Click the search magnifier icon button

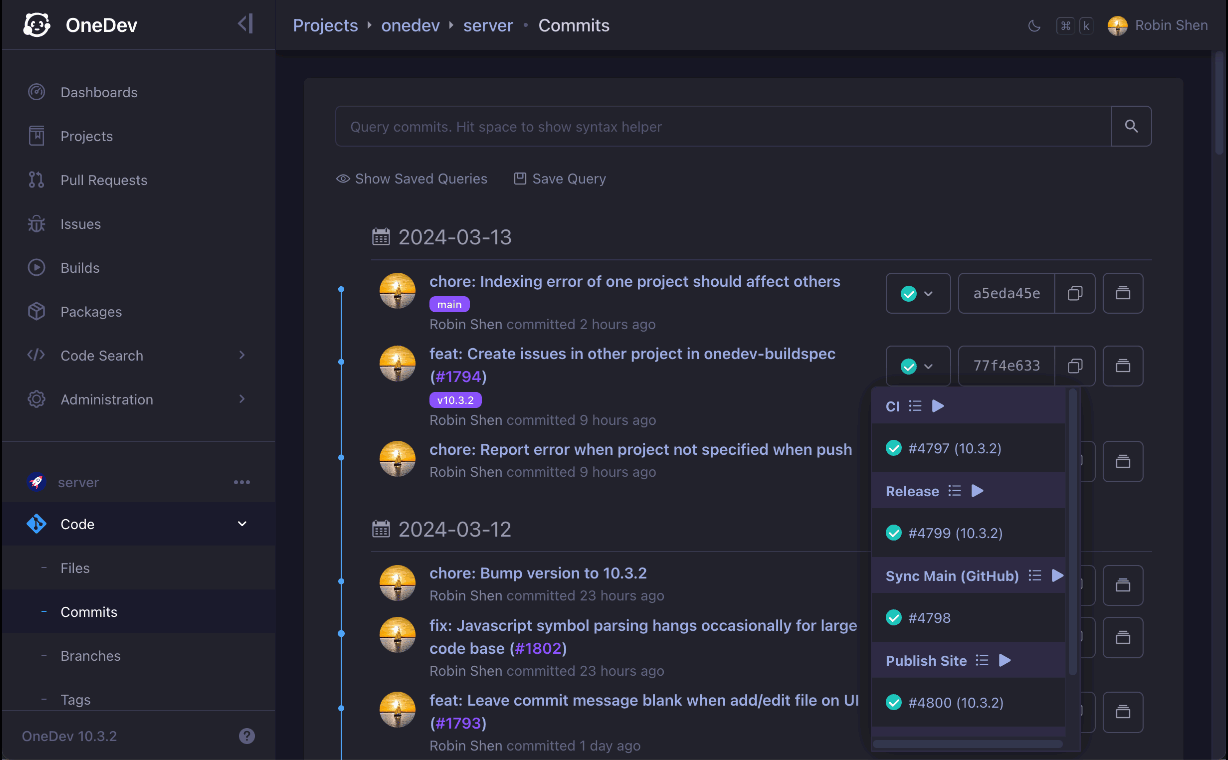(x=1131, y=127)
